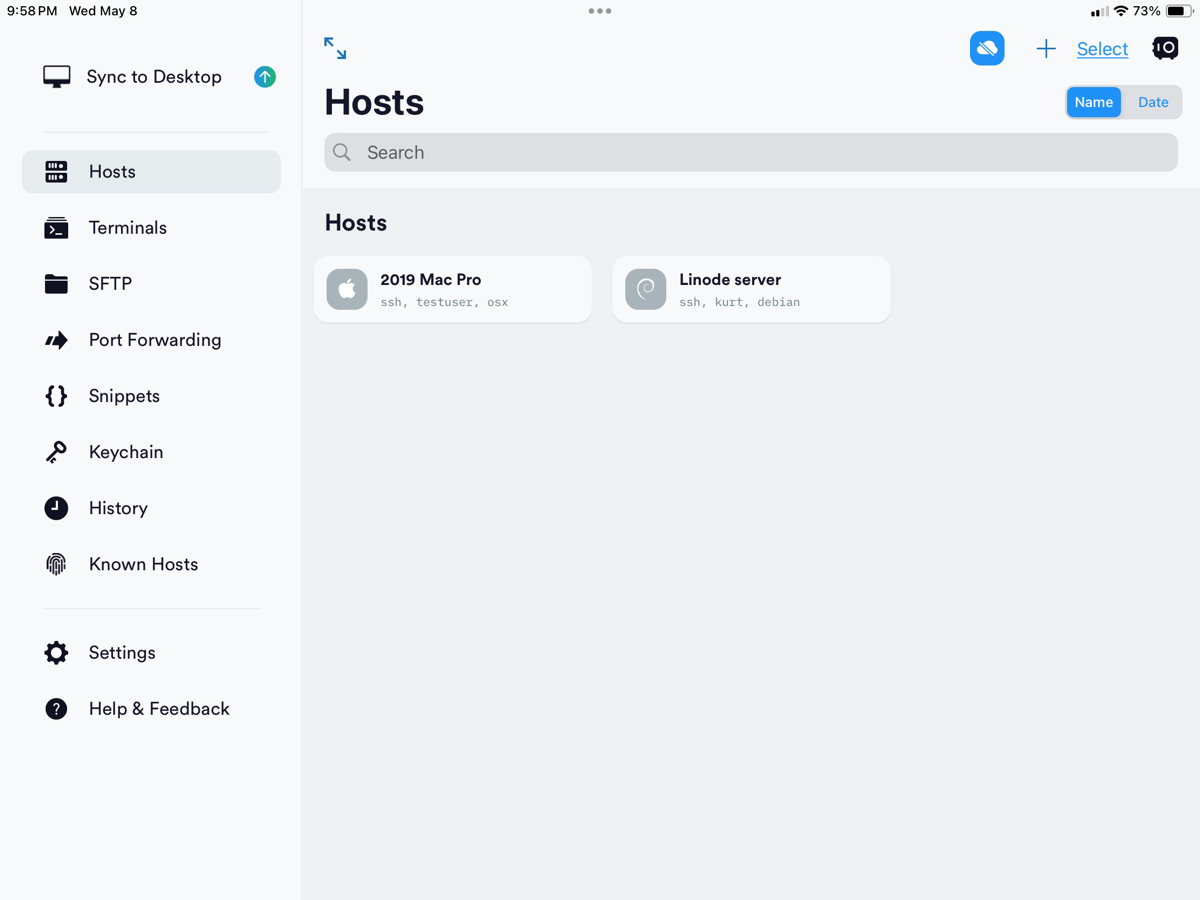Go to Terminals in sidebar
Viewport: 1200px width, 900px height.
127,228
